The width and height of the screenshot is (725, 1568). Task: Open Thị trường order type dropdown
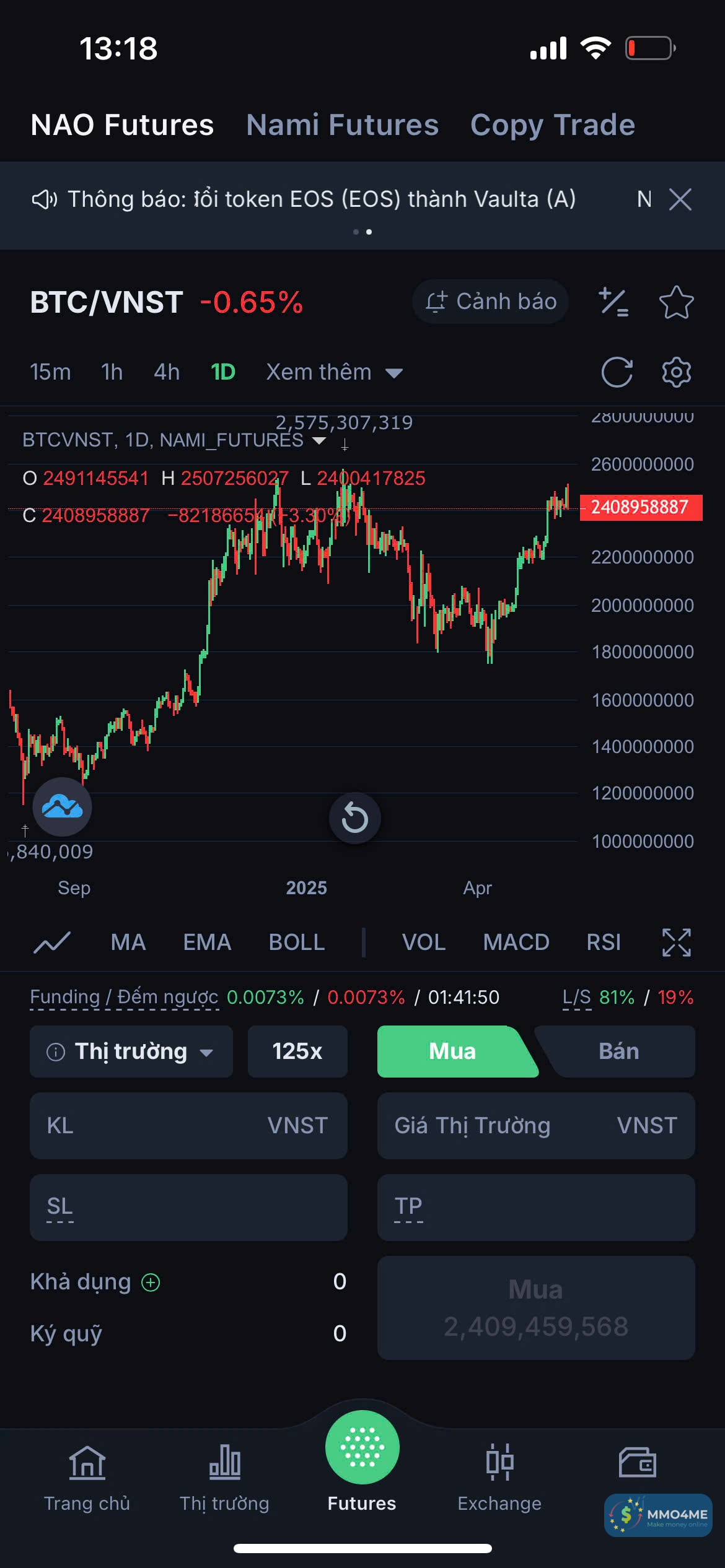tap(131, 1052)
